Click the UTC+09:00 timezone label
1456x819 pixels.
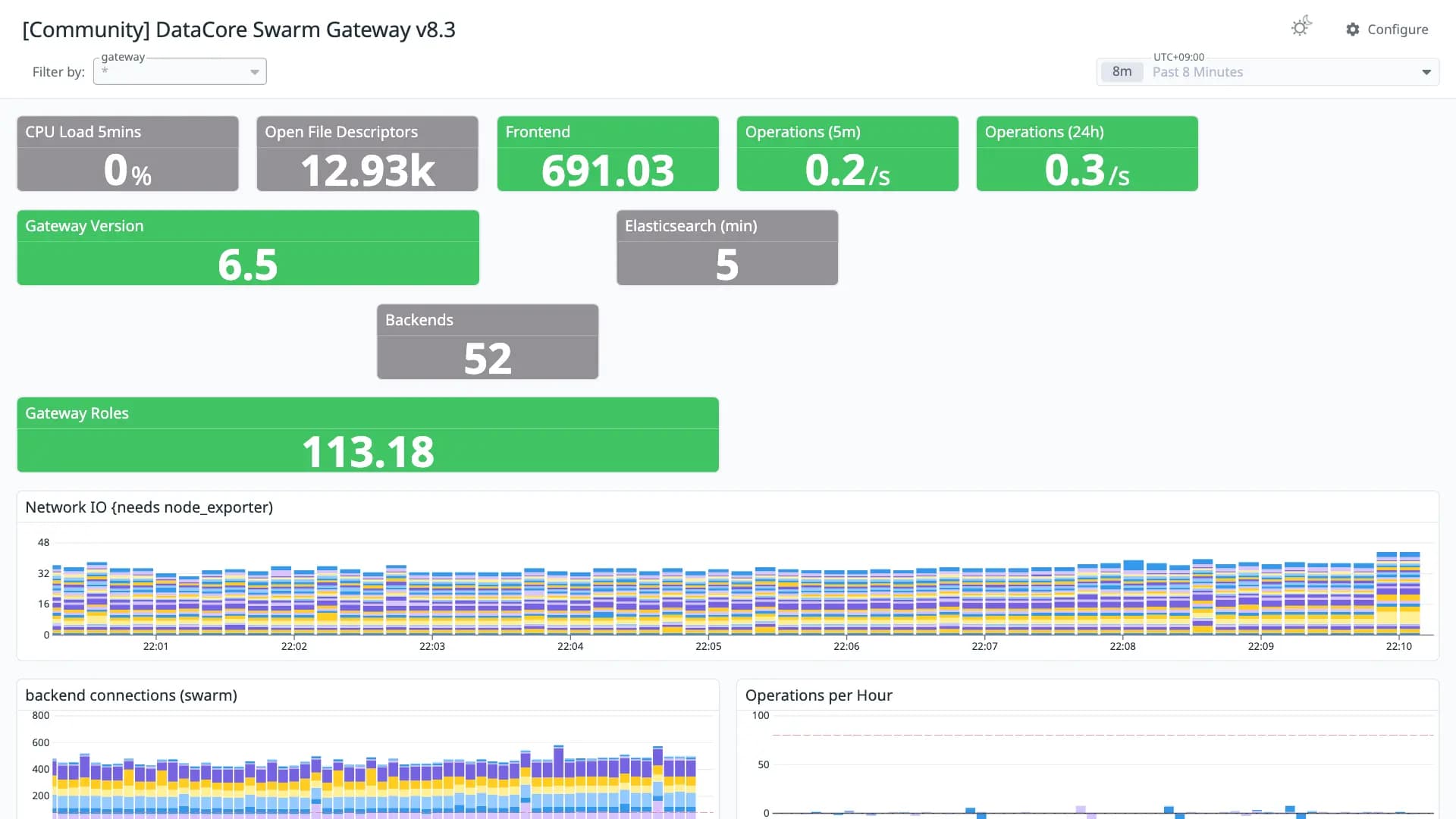1178,57
